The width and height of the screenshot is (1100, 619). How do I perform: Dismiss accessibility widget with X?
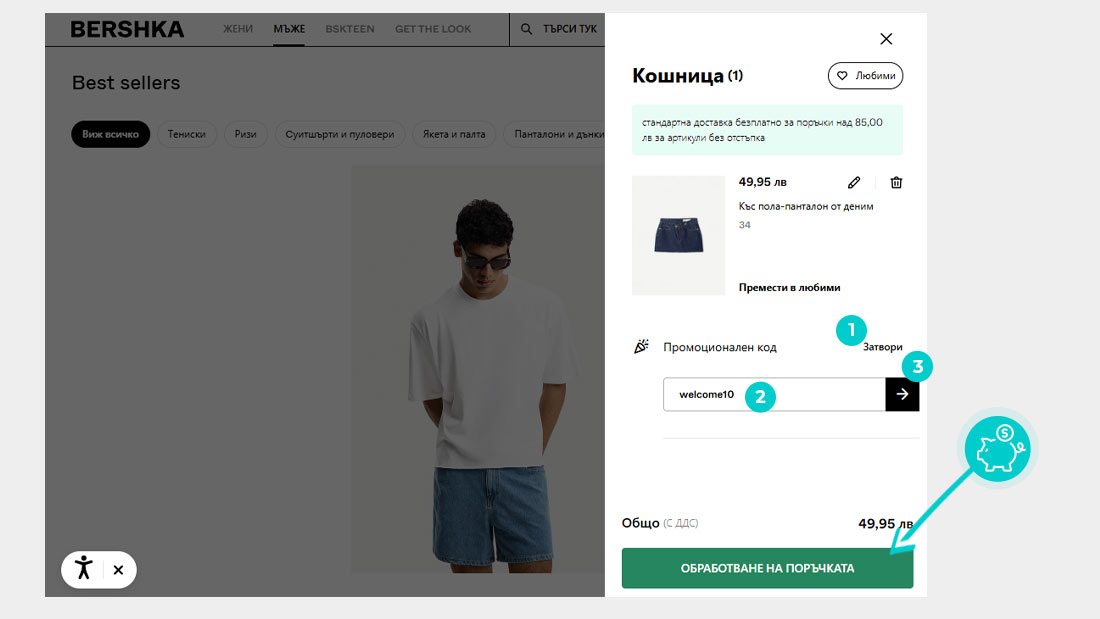[118, 570]
